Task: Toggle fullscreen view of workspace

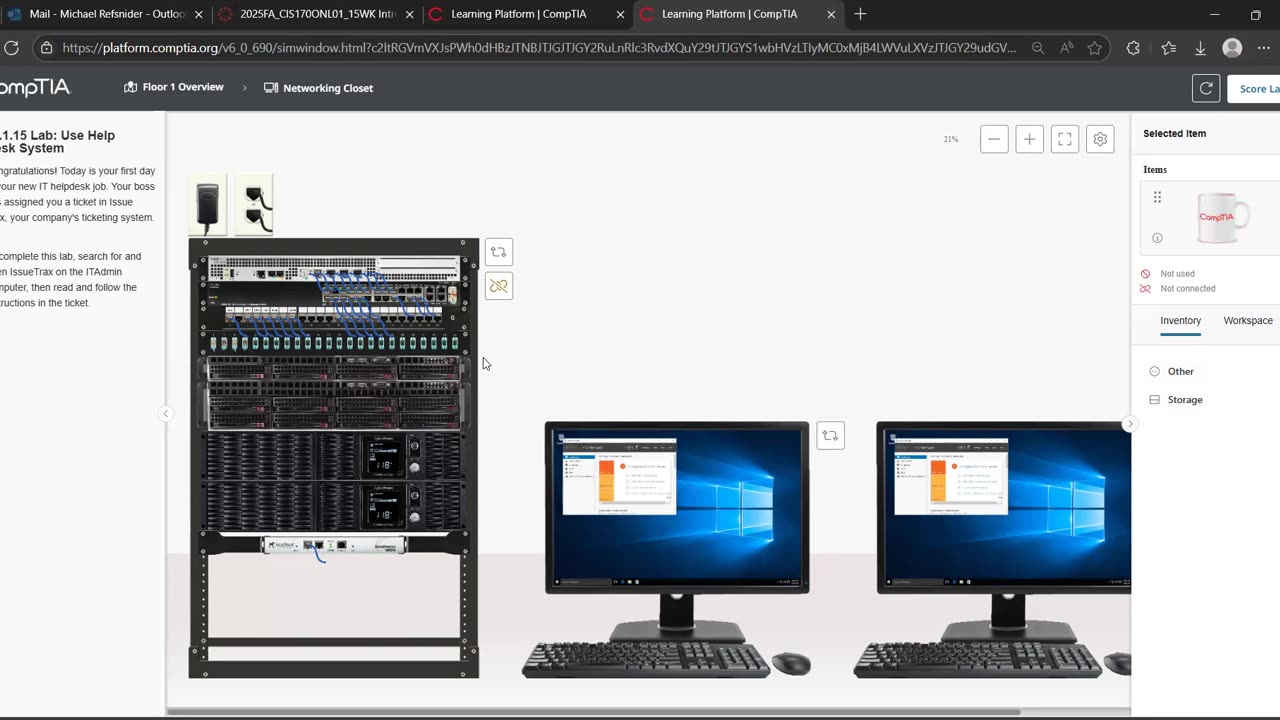Action: click(1065, 139)
